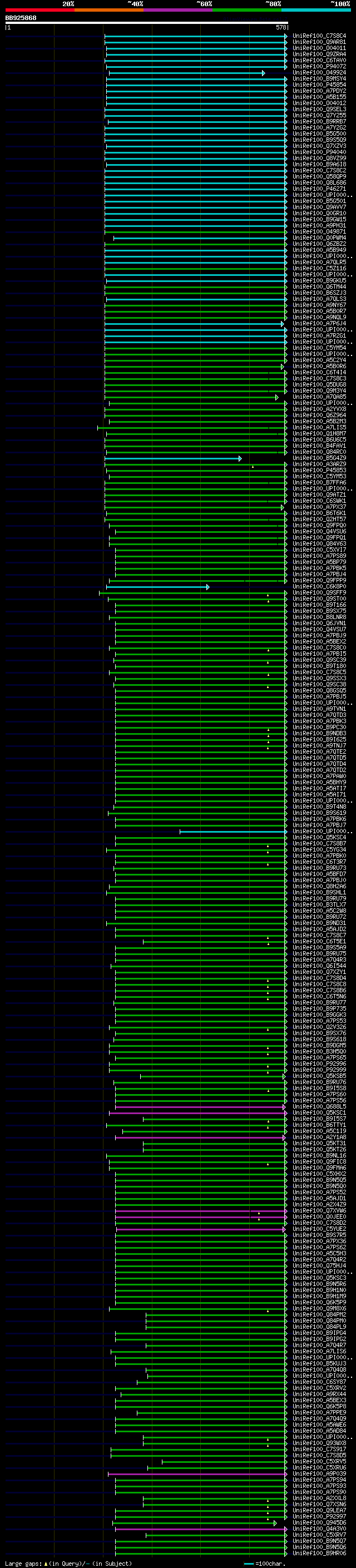
Task: Select the UniRef100_B5KUJ3 label
Action: click(319, 1363)
